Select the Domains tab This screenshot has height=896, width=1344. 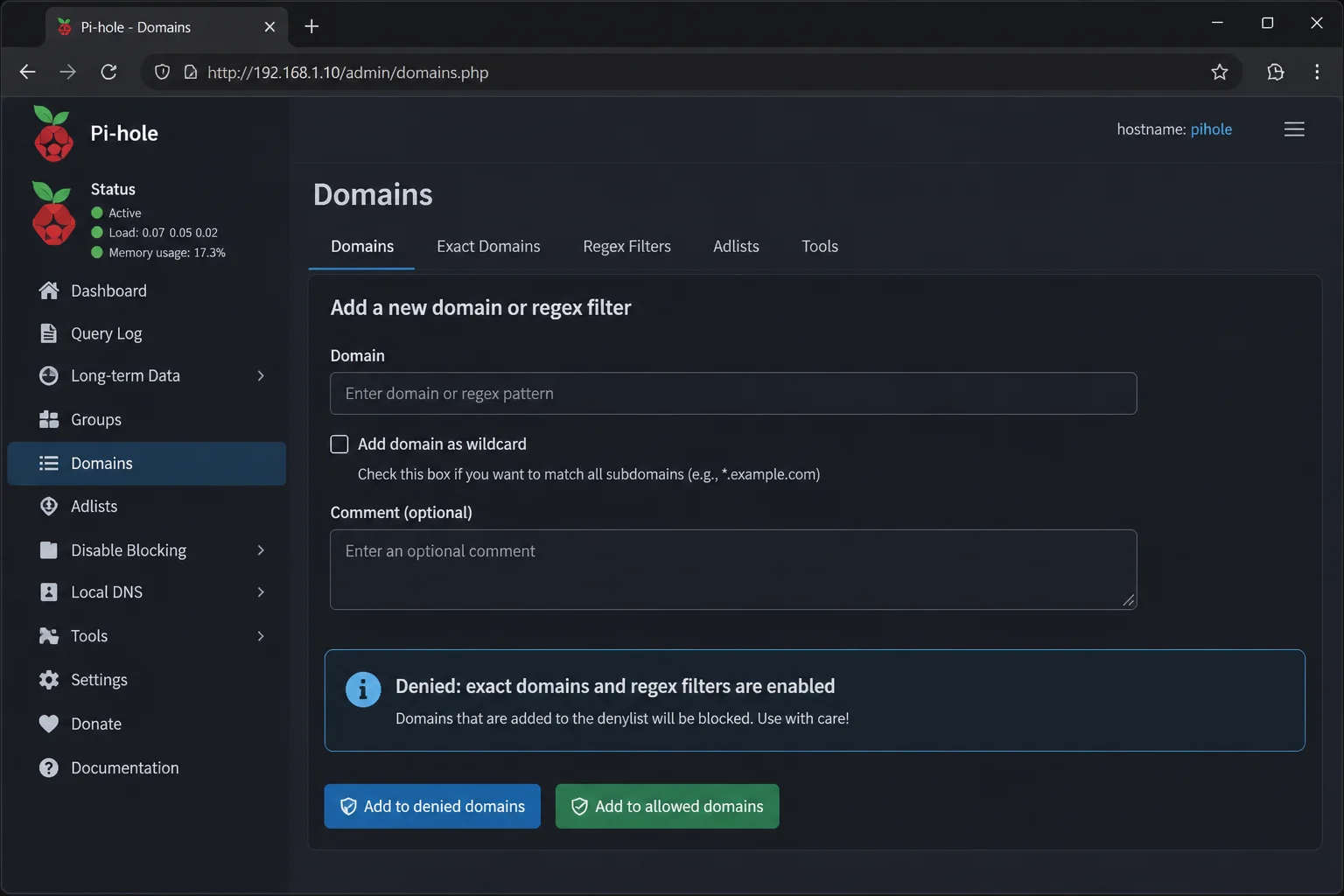tap(362, 247)
